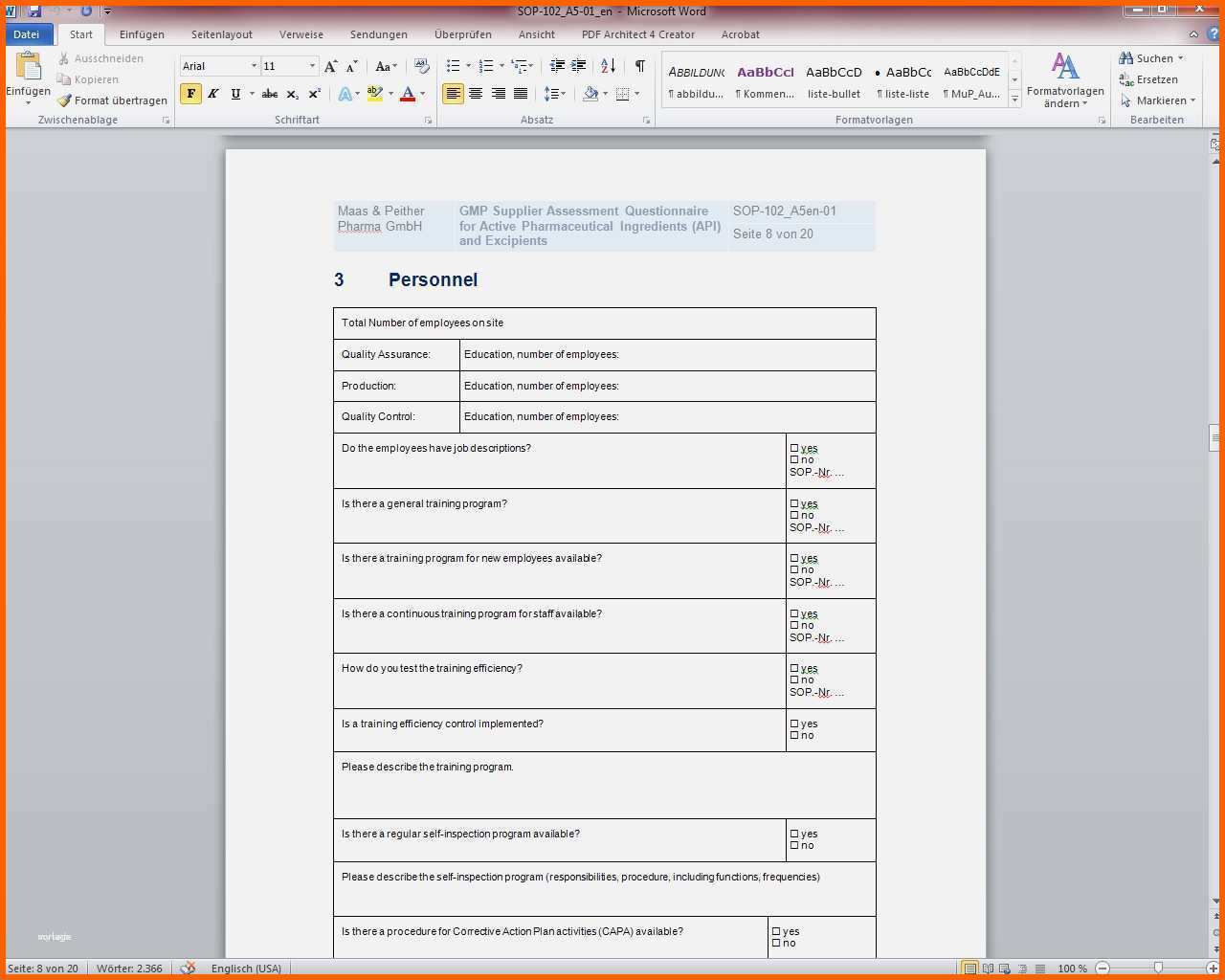
Task: Check no for general training program
Action: coord(794,515)
